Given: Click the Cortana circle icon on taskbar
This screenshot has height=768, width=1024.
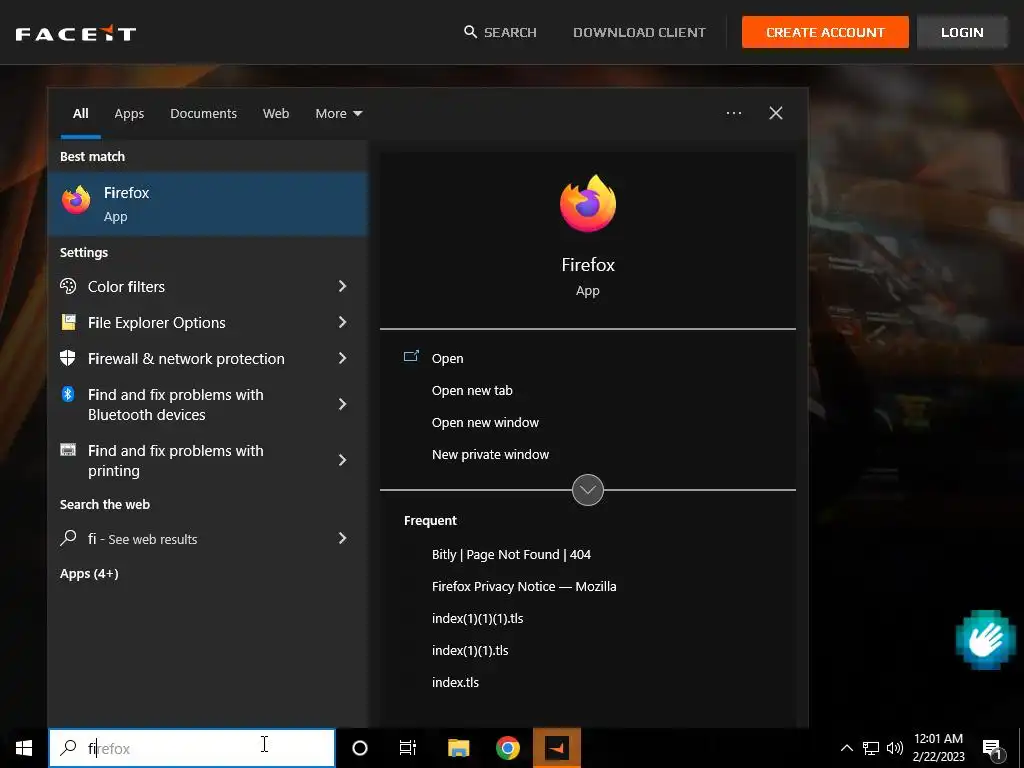Looking at the screenshot, I should click(360, 748).
